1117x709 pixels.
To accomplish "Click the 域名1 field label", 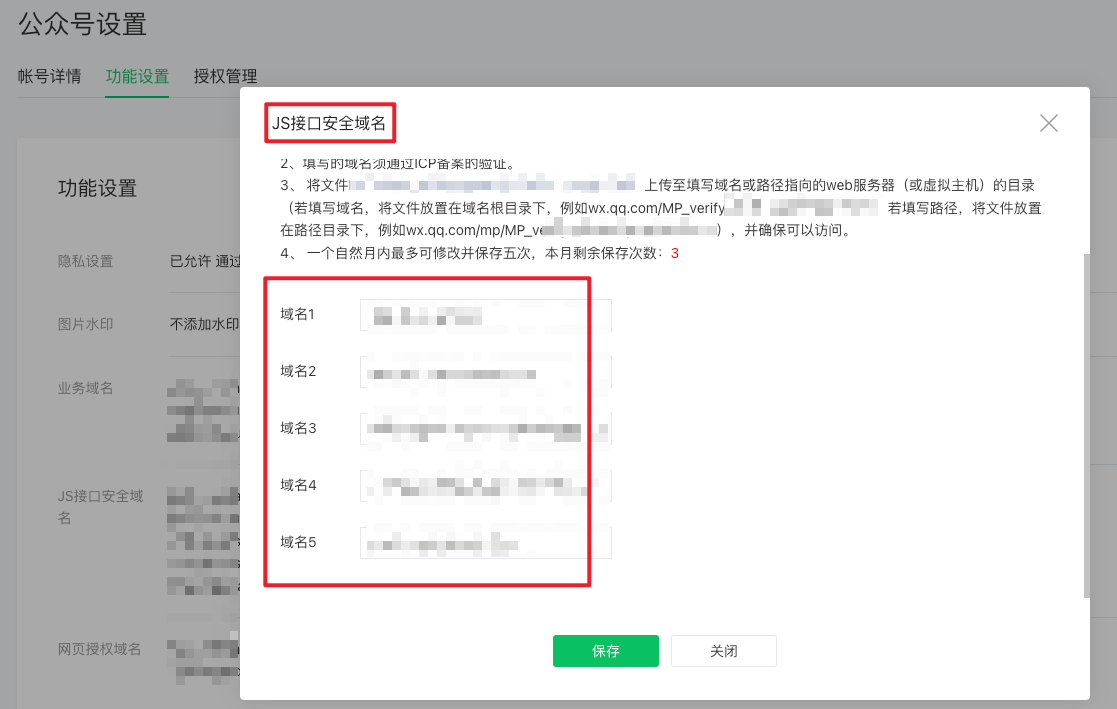I will (297, 314).
